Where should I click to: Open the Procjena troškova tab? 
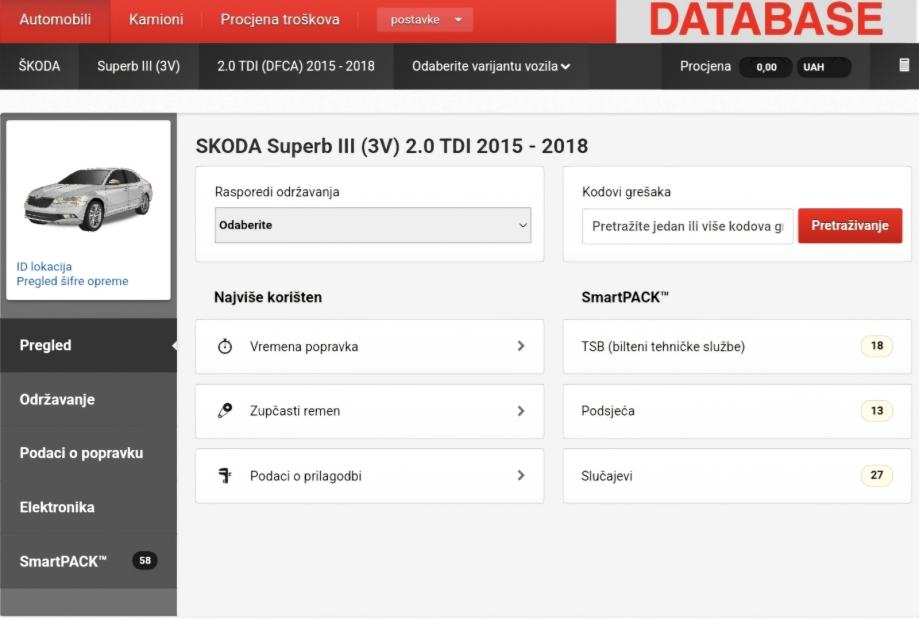280,19
